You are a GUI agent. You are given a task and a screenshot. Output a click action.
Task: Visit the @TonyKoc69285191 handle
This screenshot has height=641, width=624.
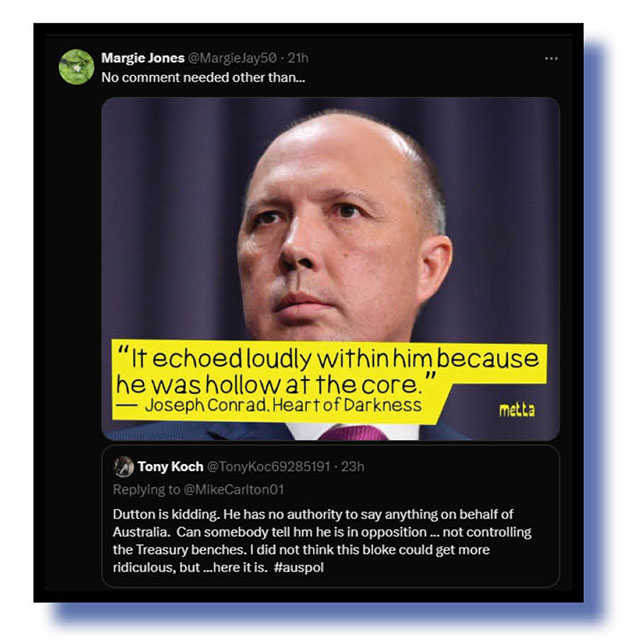pos(268,466)
